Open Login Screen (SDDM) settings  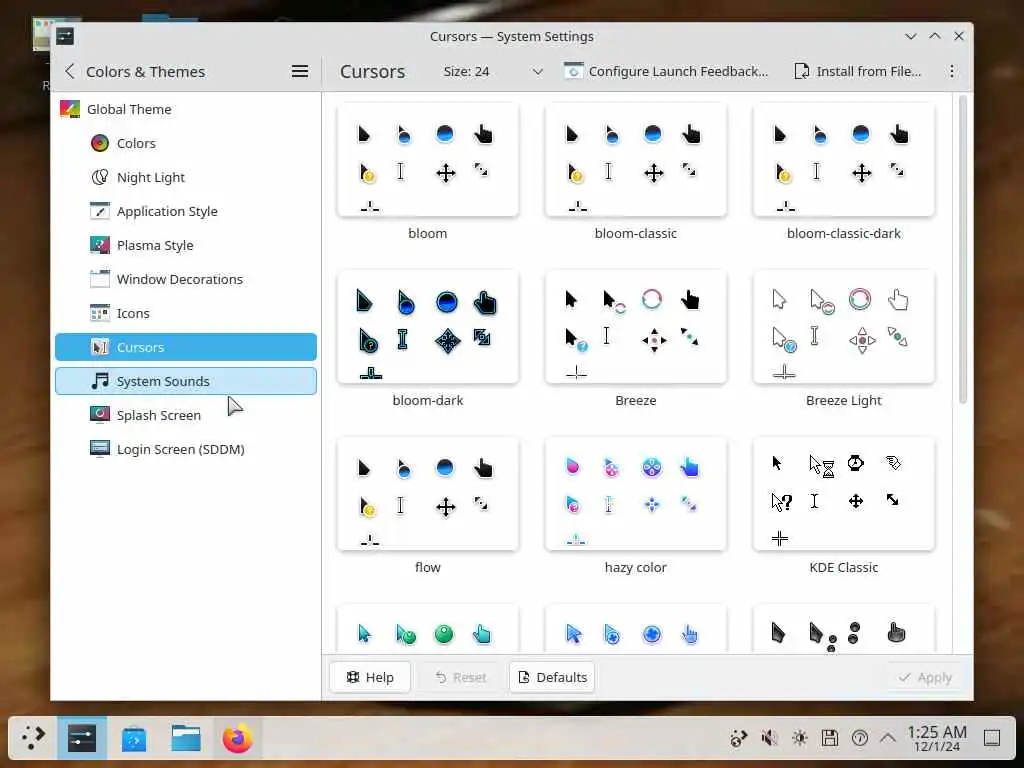(185, 449)
